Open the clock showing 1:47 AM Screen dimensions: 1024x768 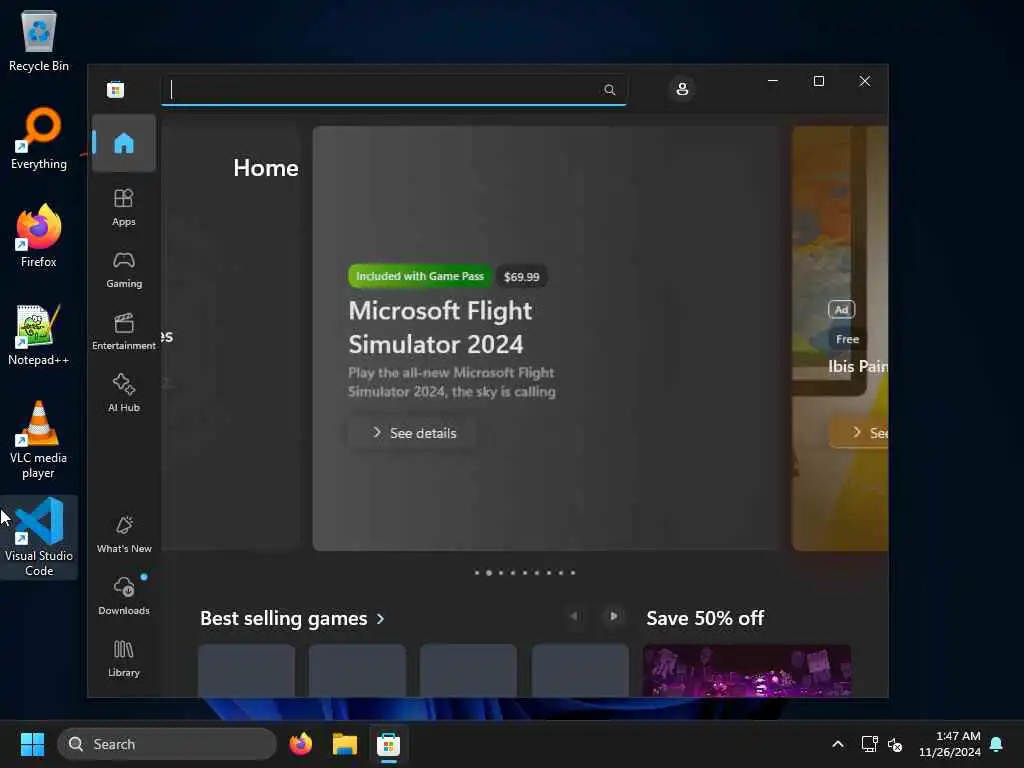click(x=950, y=744)
